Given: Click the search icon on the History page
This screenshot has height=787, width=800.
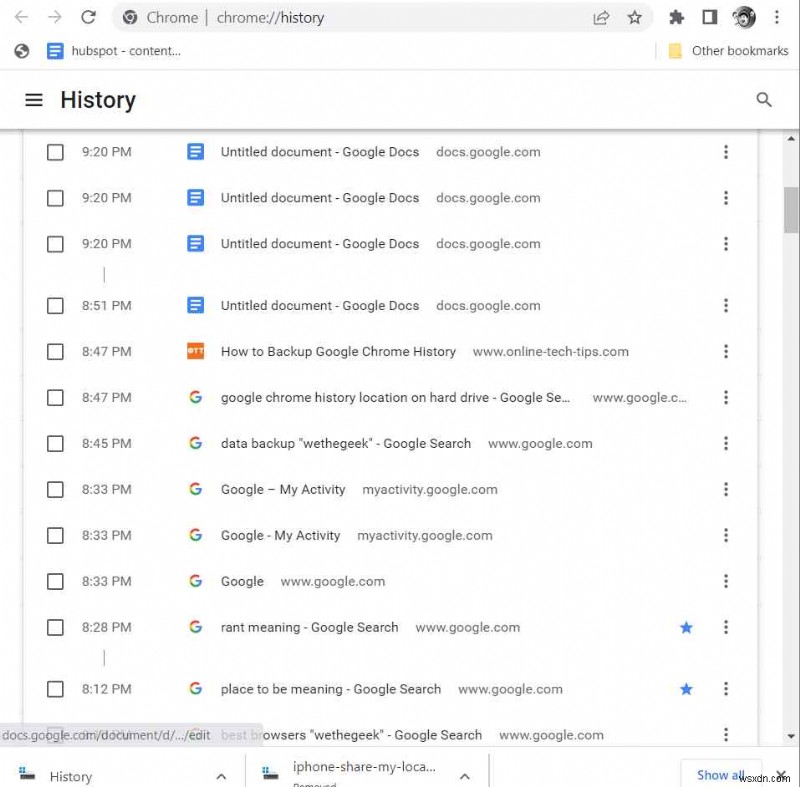Looking at the screenshot, I should [764, 100].
